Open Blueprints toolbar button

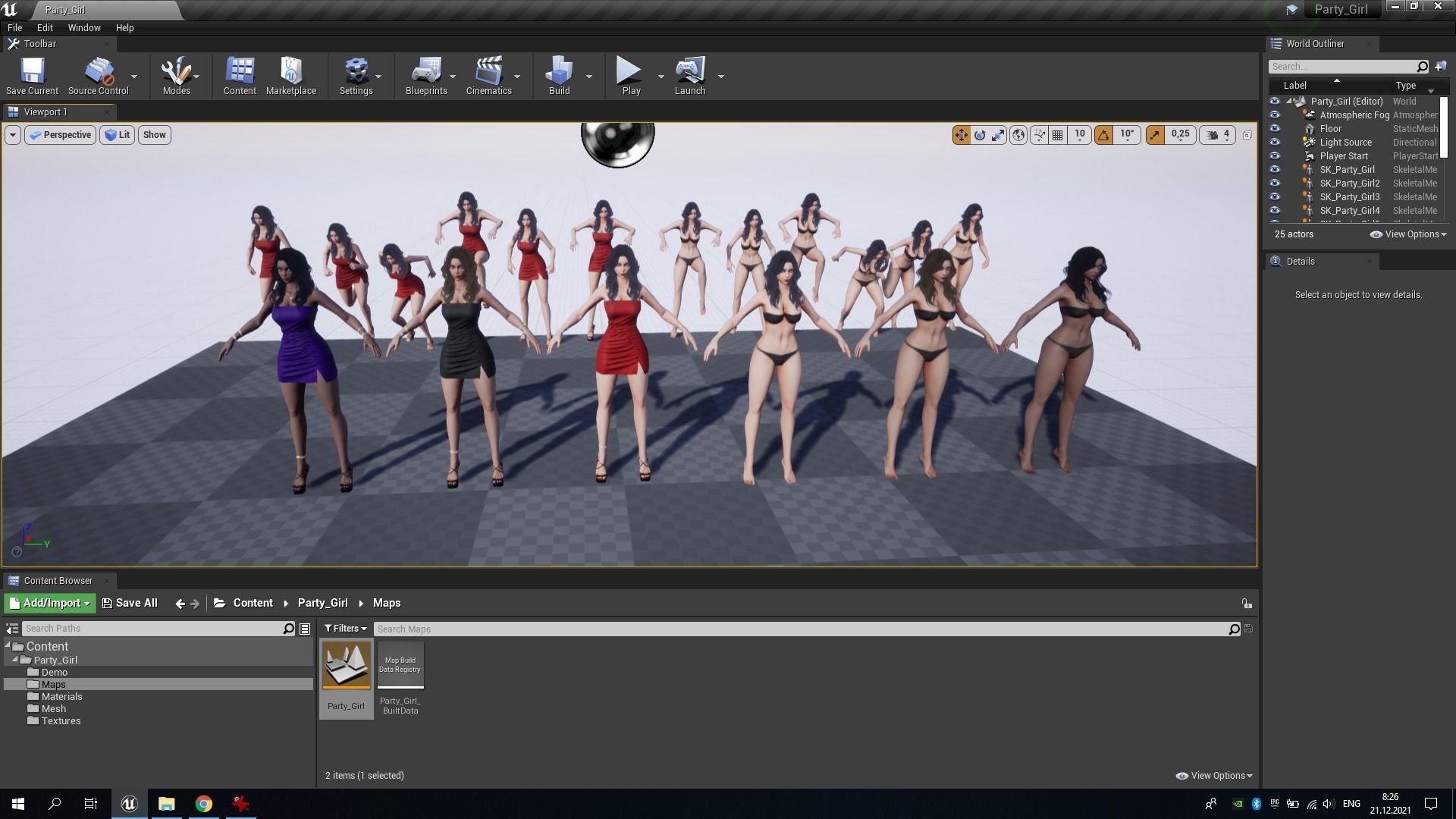(426, 76)
